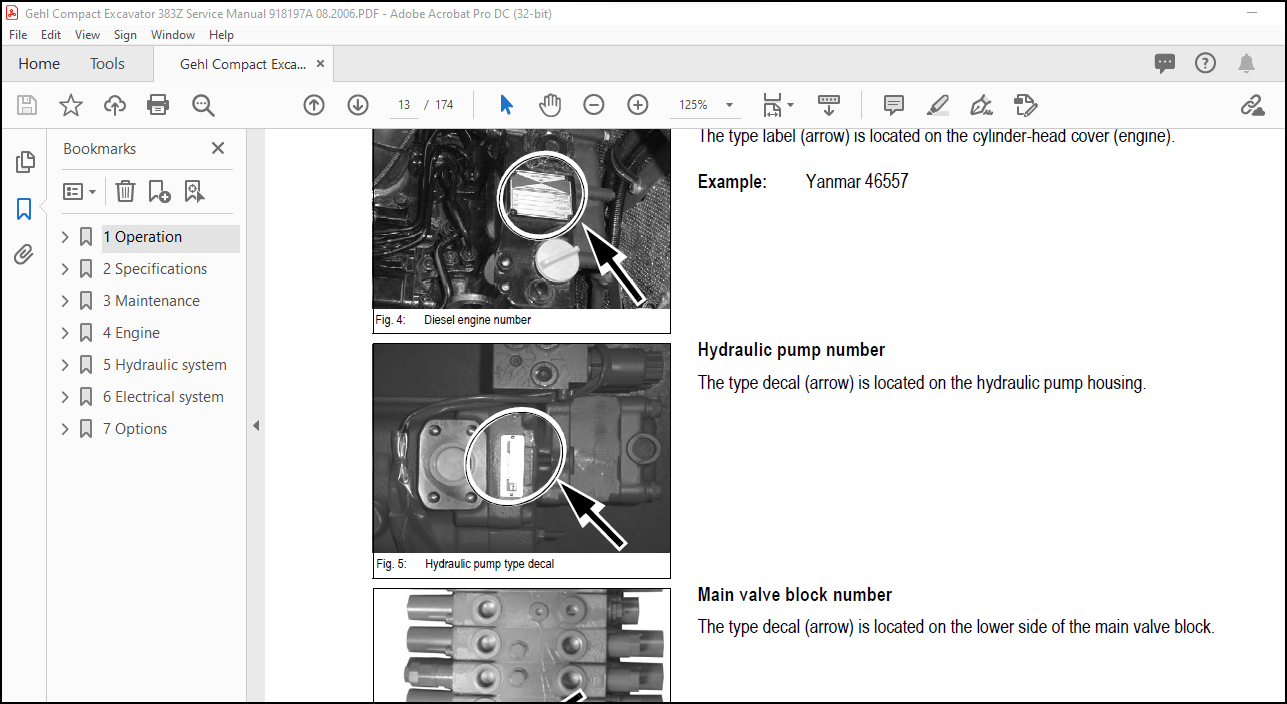1287x704 pixels.
Task: Select the Gehl Compact Exca... document tab
Action: pos(243,64)
